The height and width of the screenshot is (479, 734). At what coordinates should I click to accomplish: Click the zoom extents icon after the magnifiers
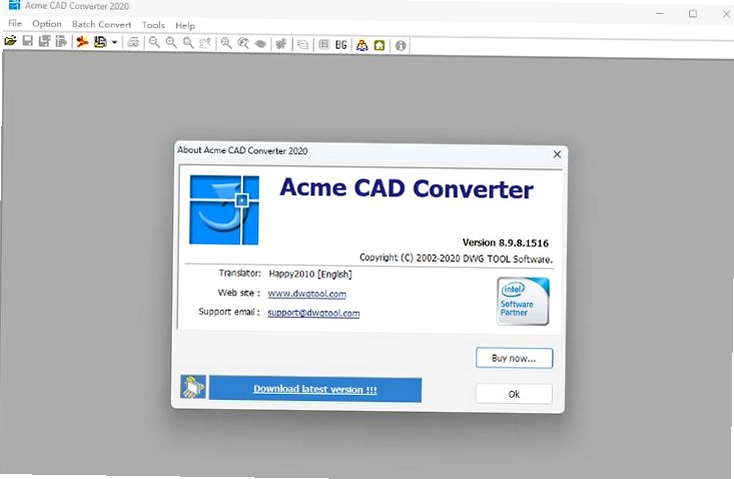205,44
